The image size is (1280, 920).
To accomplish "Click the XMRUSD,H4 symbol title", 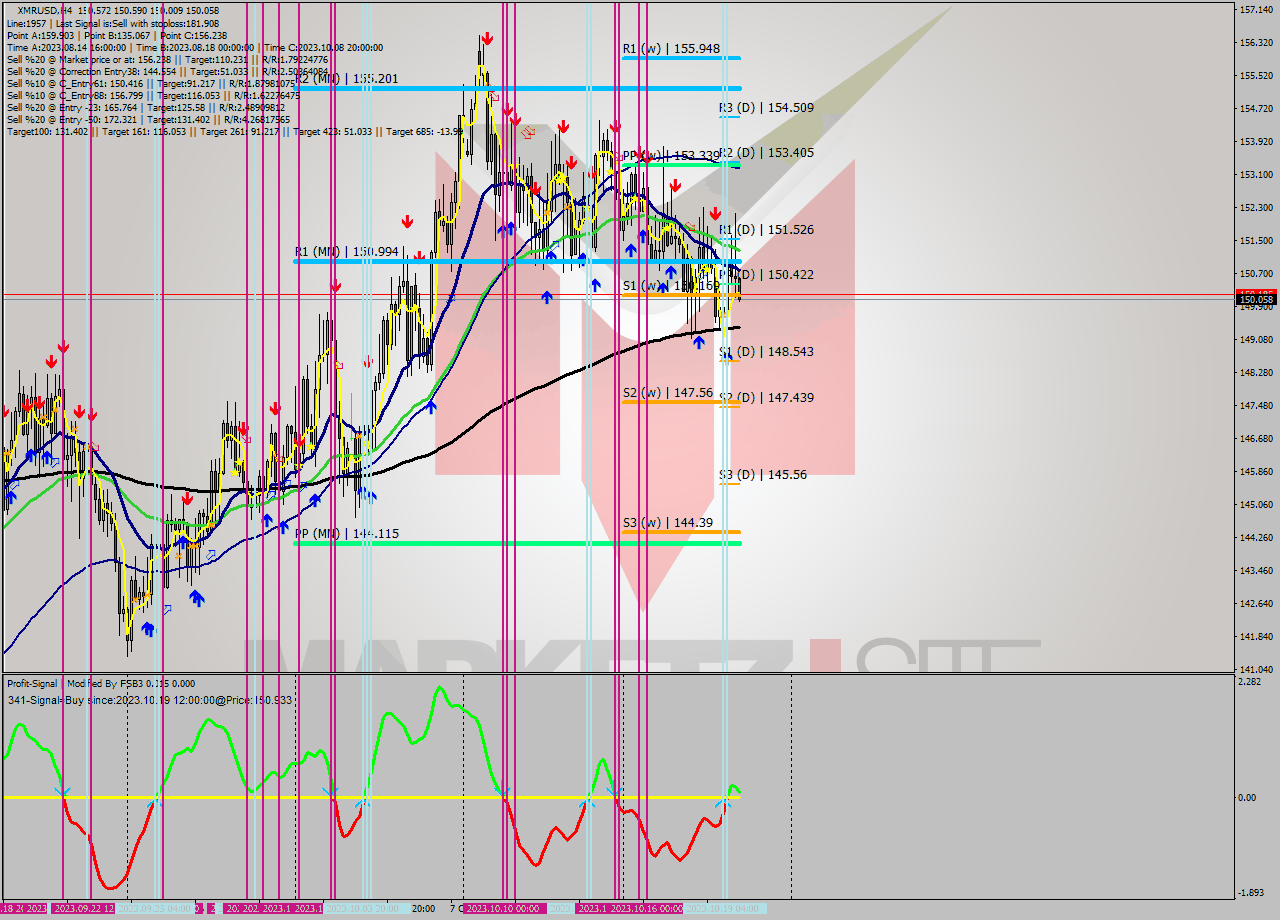I will pyautogui.click(x=46, y=11).
